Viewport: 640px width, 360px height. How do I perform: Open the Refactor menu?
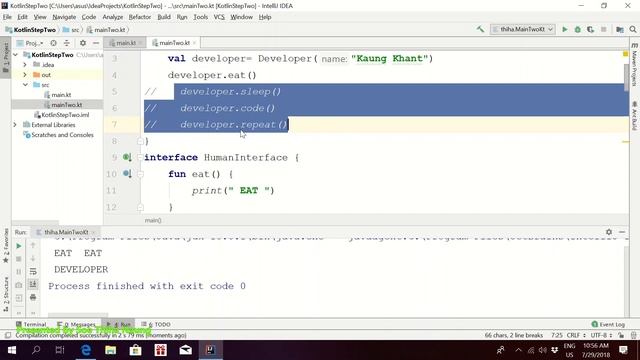pyautogui.click(x=140, y=17)
